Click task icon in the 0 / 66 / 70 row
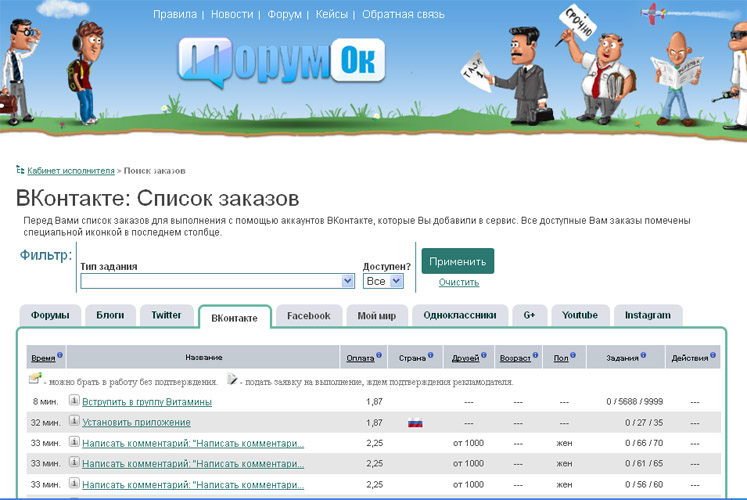 point(74,442)
